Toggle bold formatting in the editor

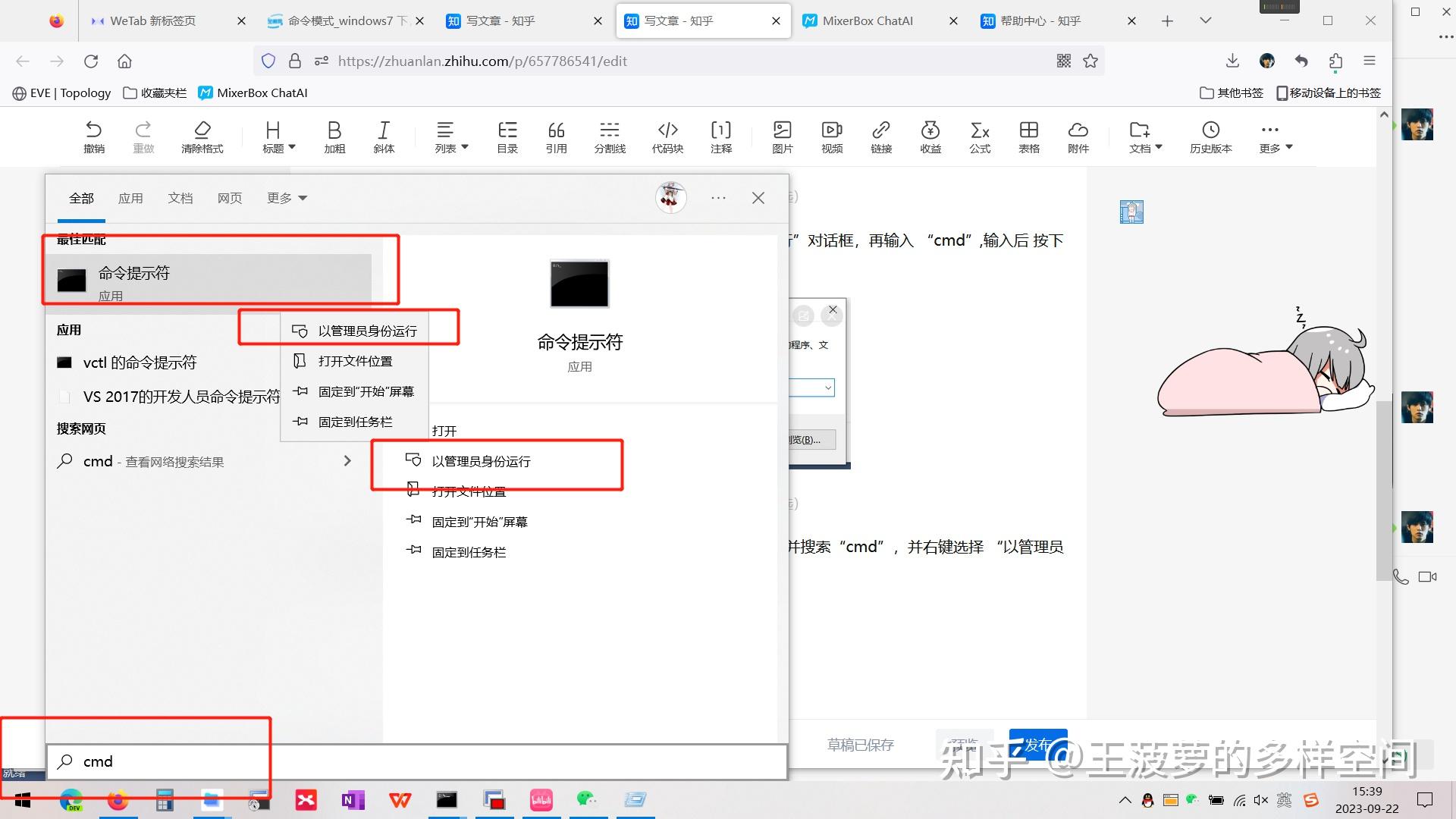[334, 136]
